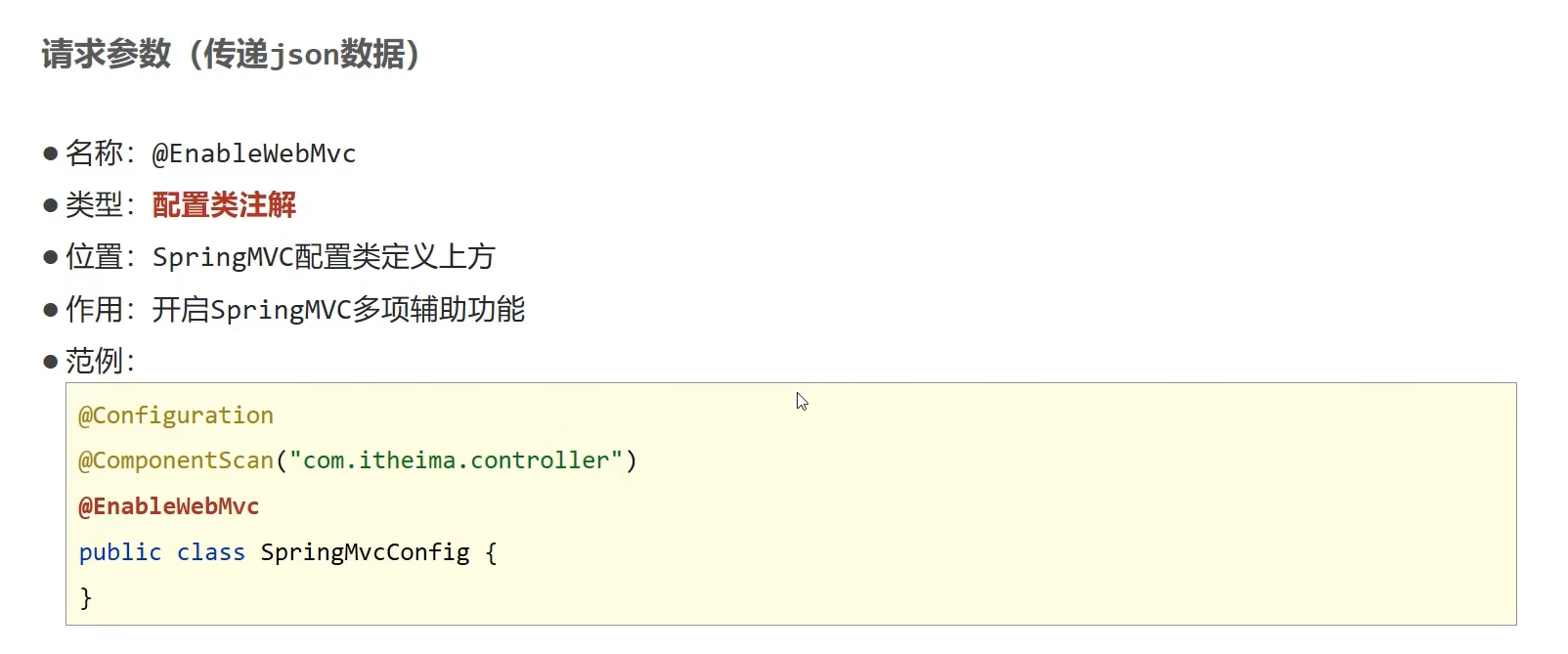Viewport: 1568px width, 654px height.
Task: Click @EnableWebMvc text beside 名称
Action: [x=254, y=153]
